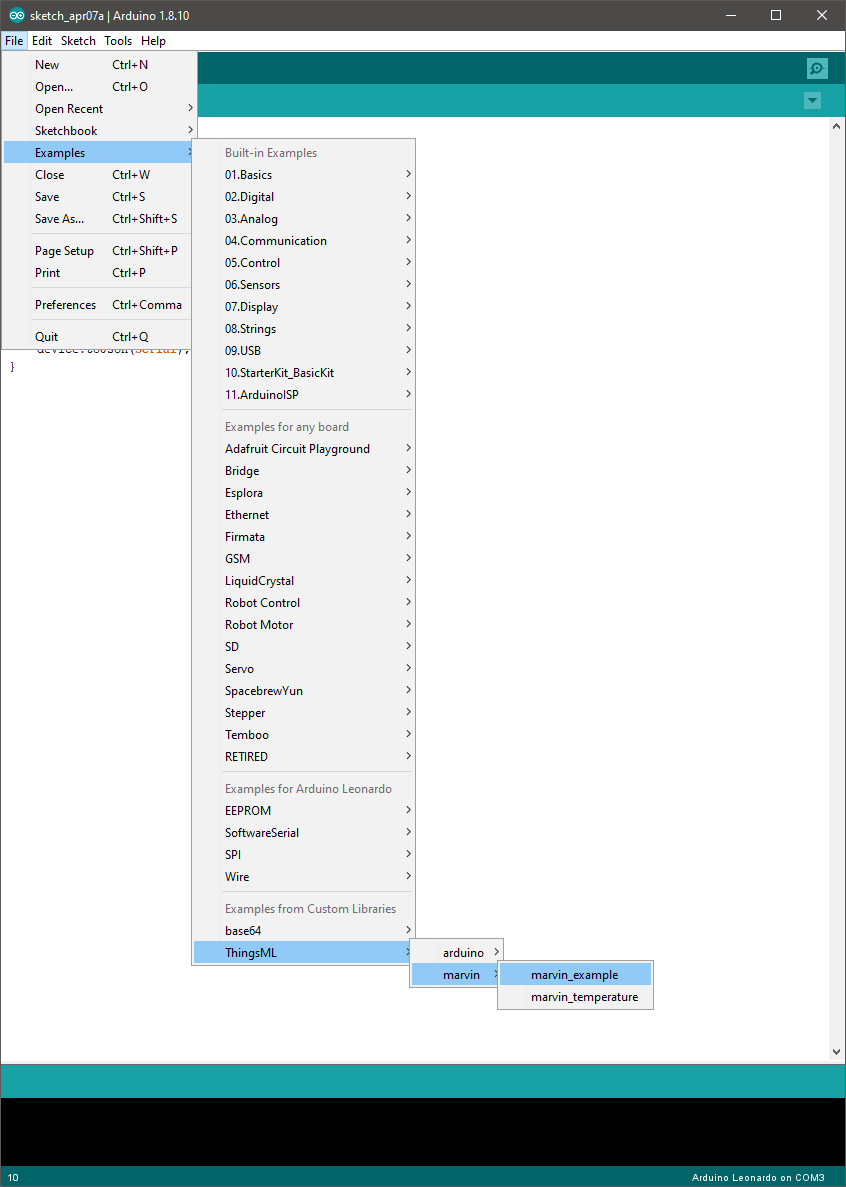Image resolution: width=846 pixels, height=1187 pixels.
Task: Click the Arduino logo in the title bar
Action: pyautogui.click(x=16, y=15)
